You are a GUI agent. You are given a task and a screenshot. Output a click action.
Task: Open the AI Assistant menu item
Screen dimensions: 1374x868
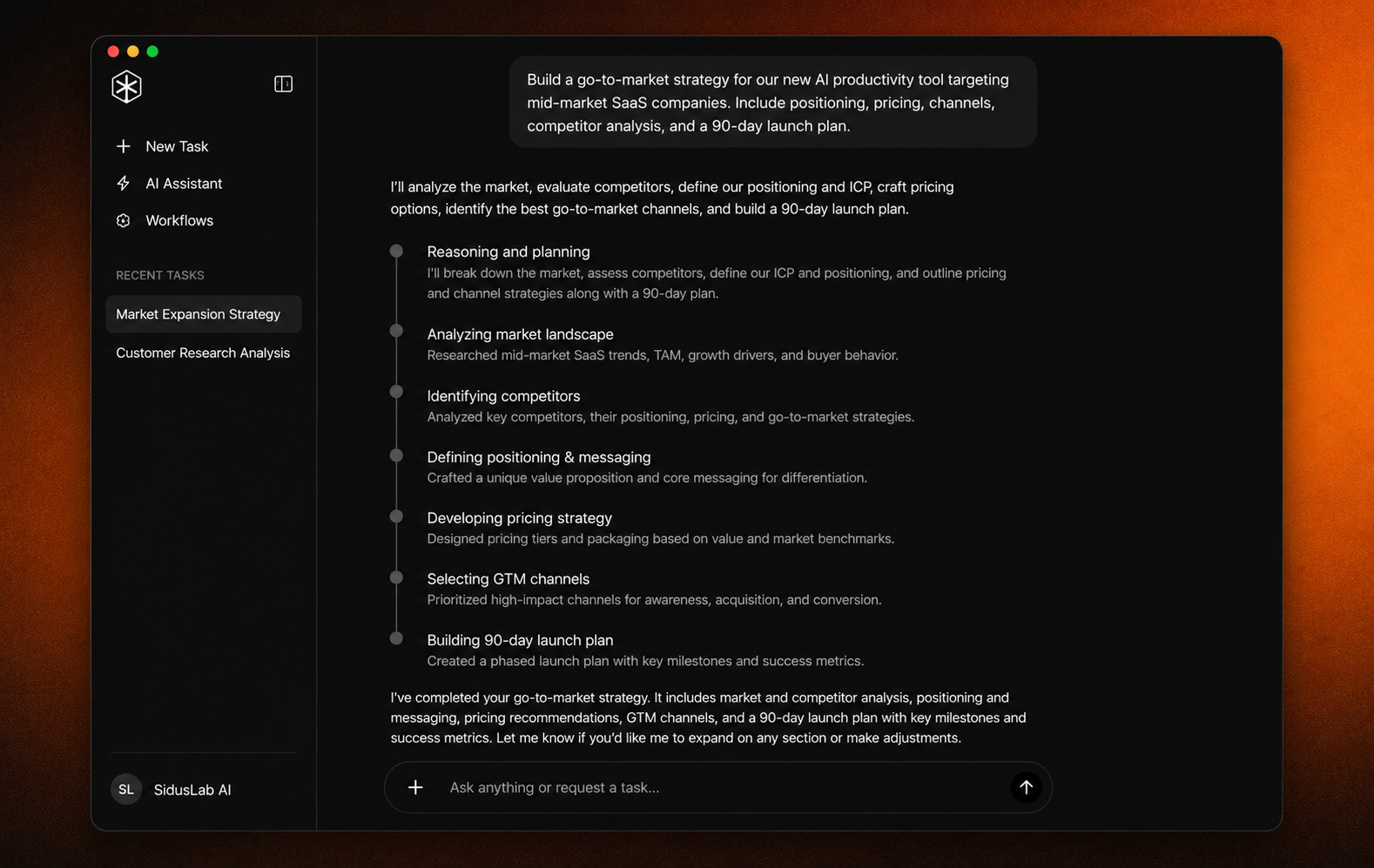[x=184, y=183]
